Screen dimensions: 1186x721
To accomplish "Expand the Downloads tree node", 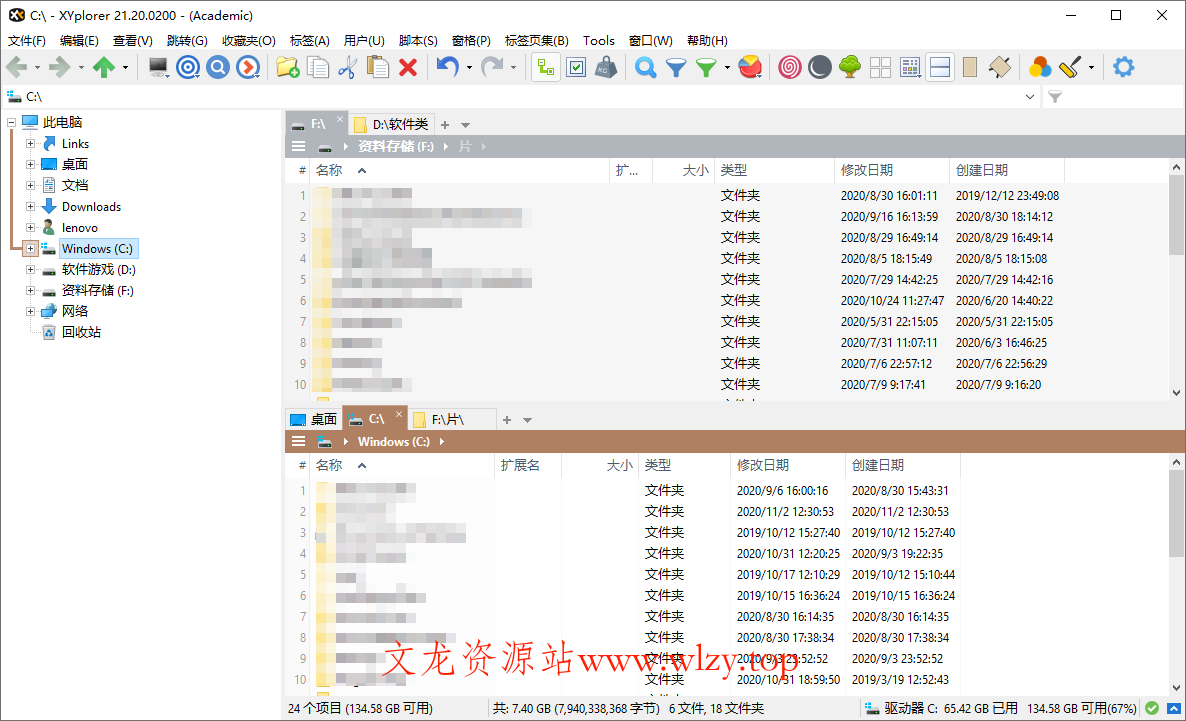I will [x=29, y=206].
